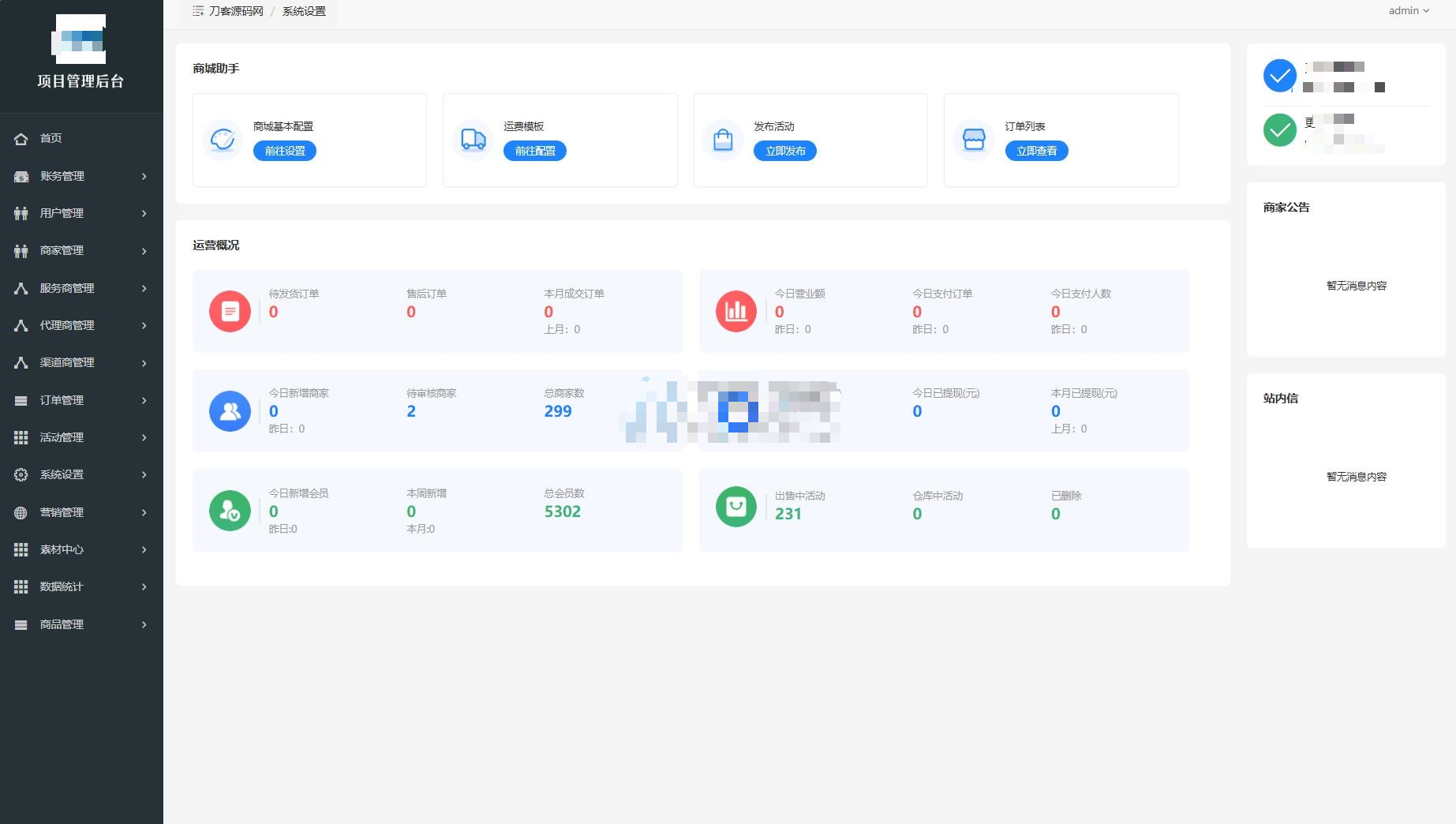Image resolution: width=1456 pixels, height=824 pixels.
Task: Open the admin user dropdown
Action: tap(1408, 11)
